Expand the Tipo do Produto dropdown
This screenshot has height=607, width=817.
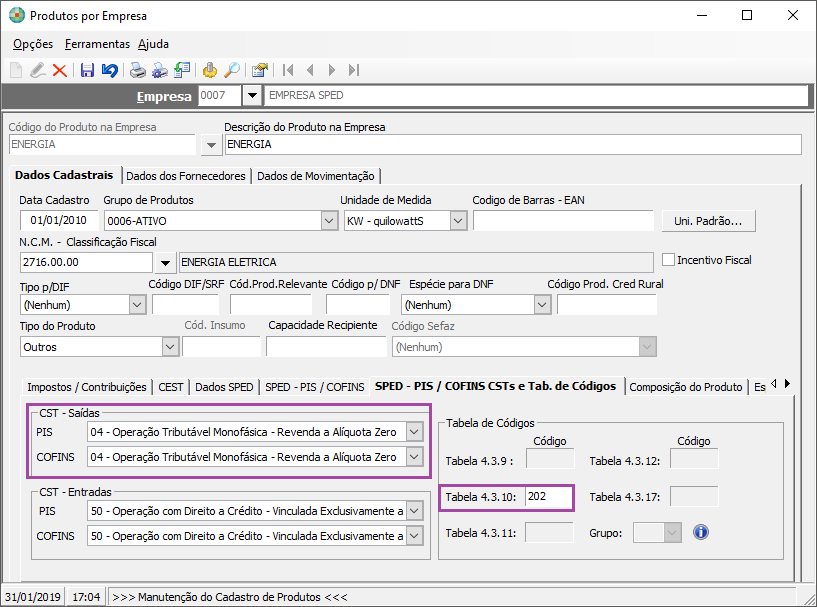click(x=169, y=347)
